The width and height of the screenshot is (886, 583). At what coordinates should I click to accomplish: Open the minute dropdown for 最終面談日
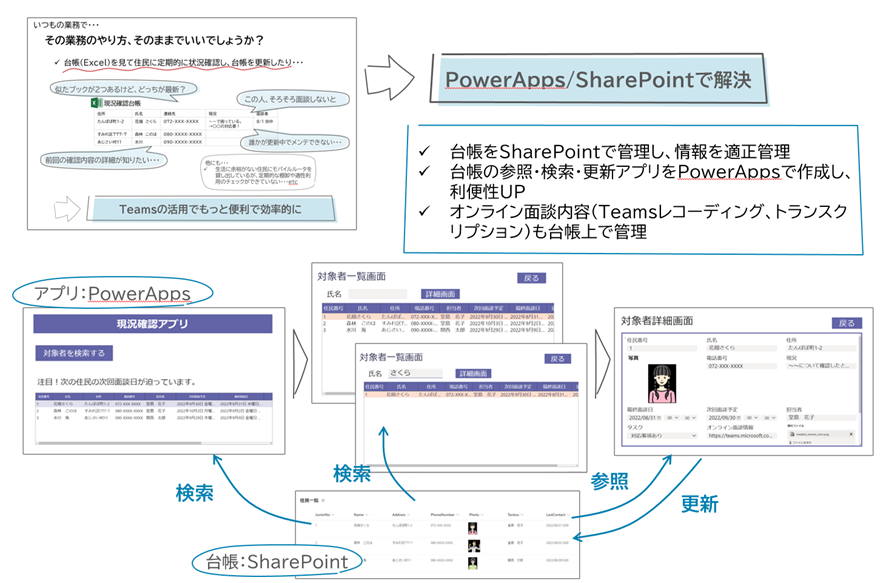[690, 418]
